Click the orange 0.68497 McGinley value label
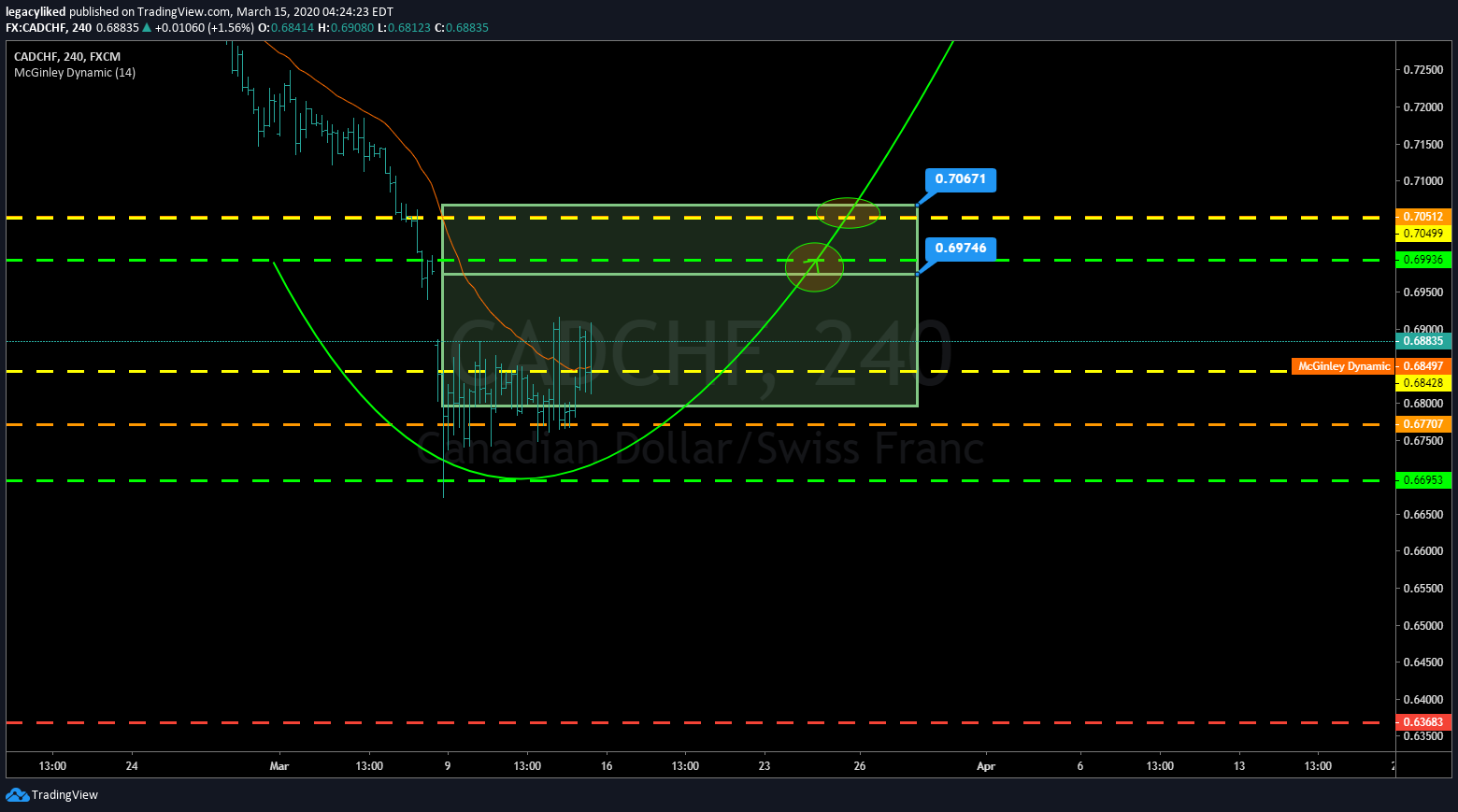 1422,366
